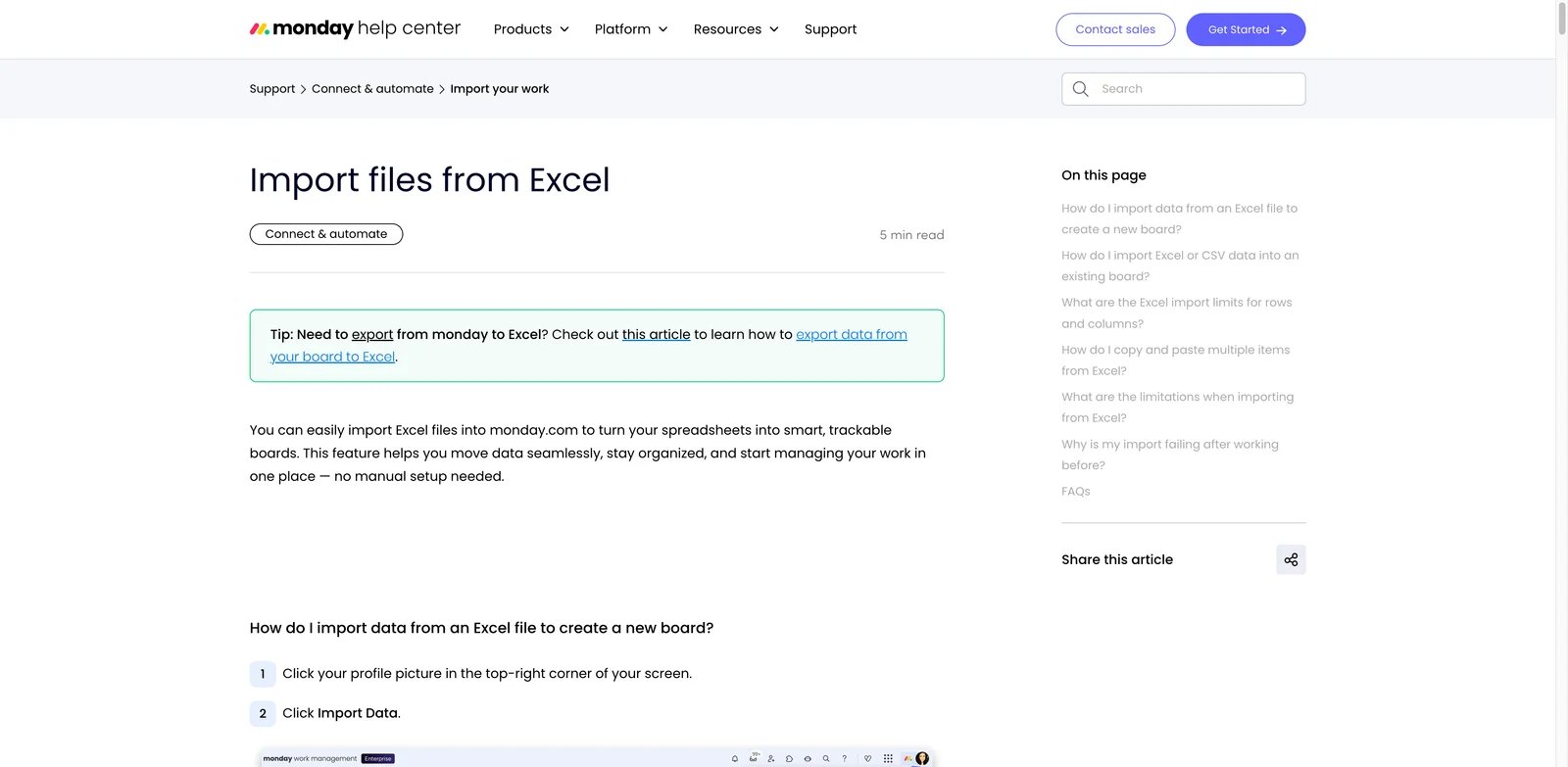Click the search magnifier icon
The width and height of the screenshot is (1568, 767).
1080,89
